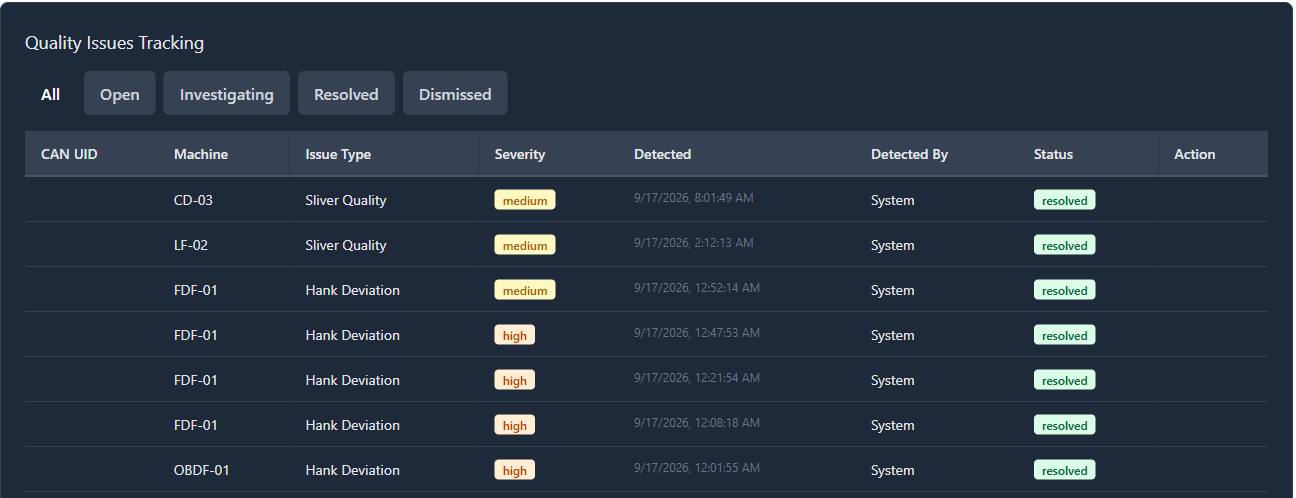Click the high severity badge for OBDF-01
This screenshot has height=498, width=1296.
click(515, 470)
